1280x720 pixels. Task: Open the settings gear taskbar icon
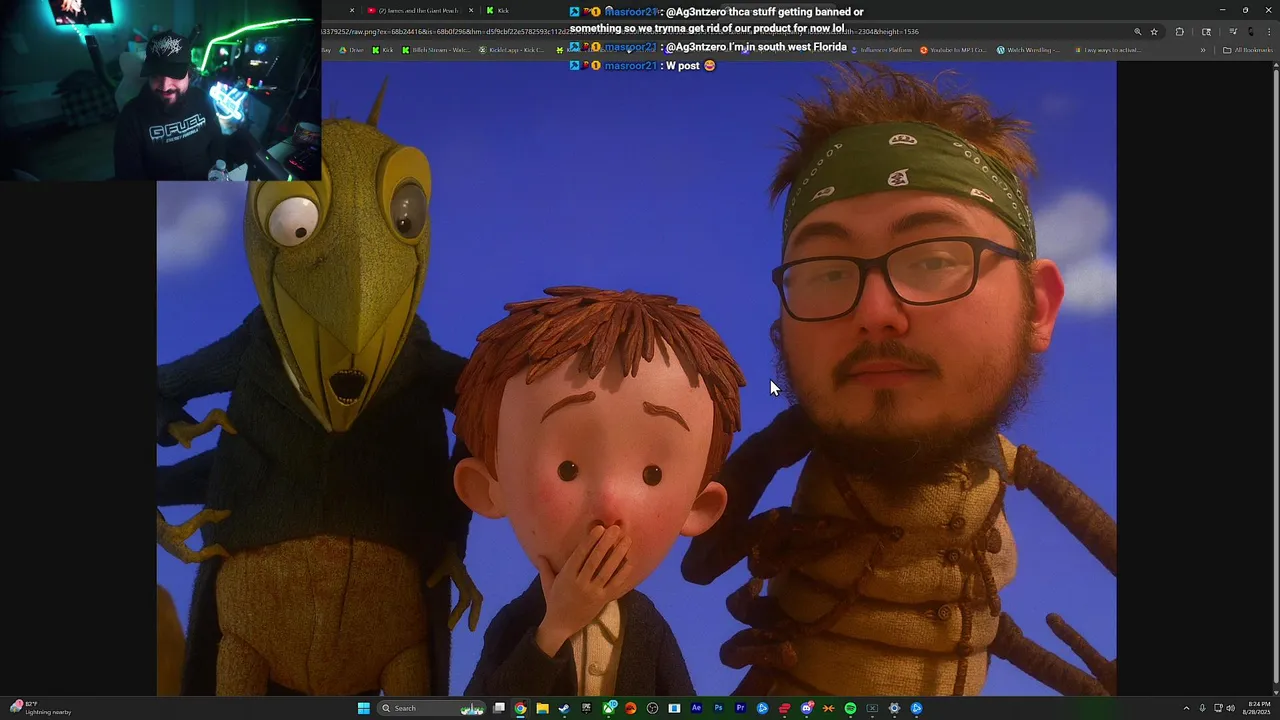(894, 708)
